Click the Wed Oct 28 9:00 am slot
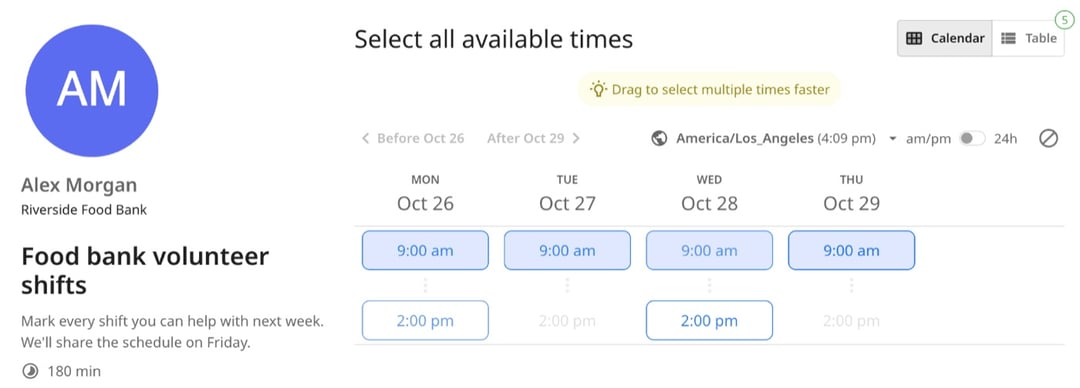This screenshot has height=388, width=1080. coord(709,250)
